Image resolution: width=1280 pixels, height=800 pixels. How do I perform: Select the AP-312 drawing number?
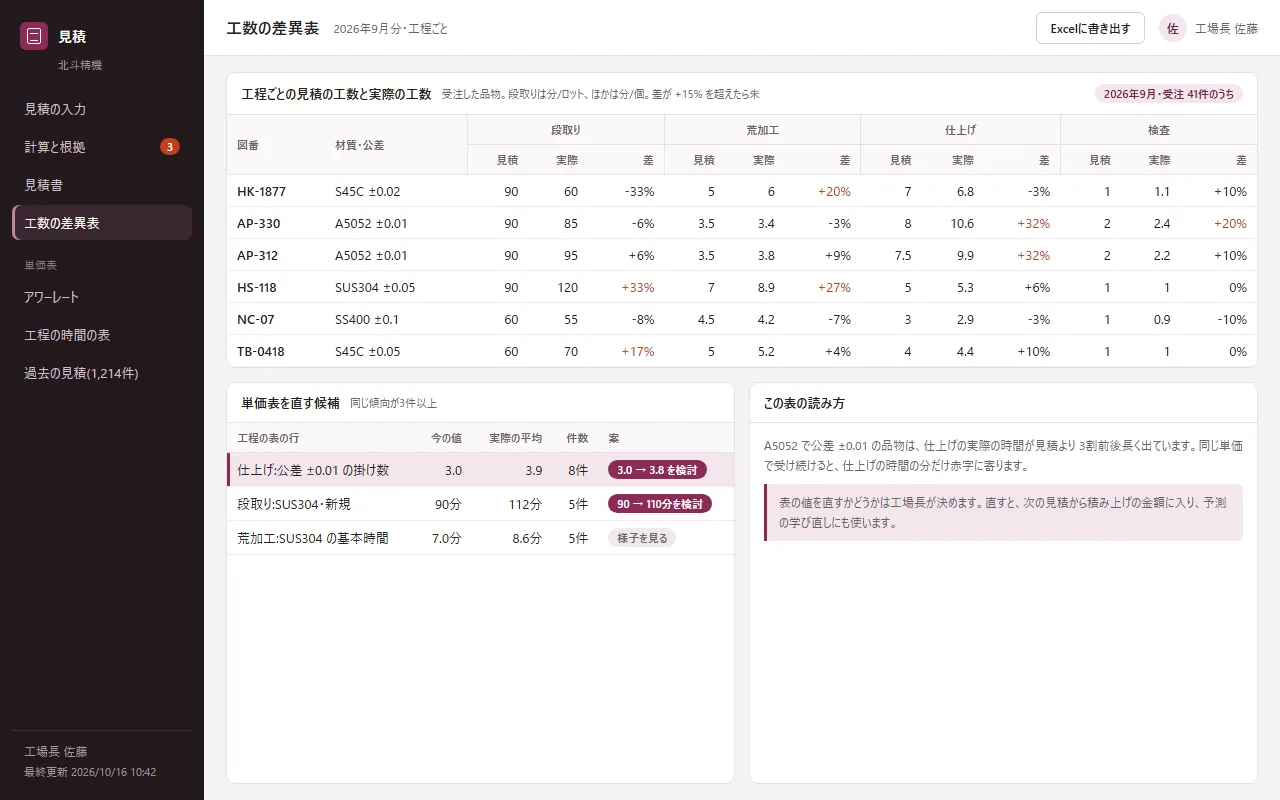(258, 256)
